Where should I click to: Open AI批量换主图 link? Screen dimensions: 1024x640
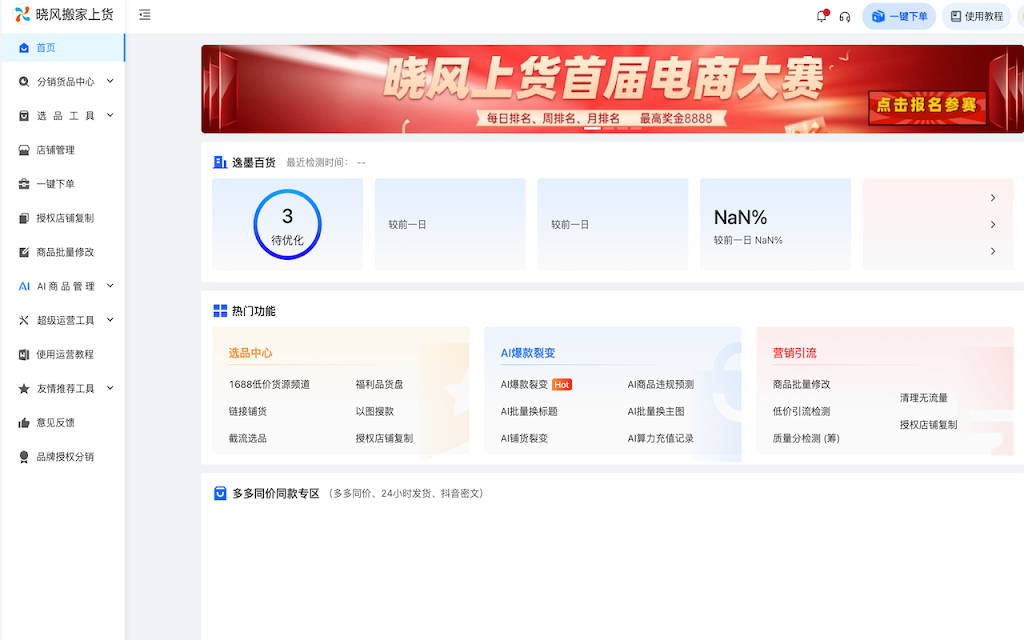click(656, 411)
